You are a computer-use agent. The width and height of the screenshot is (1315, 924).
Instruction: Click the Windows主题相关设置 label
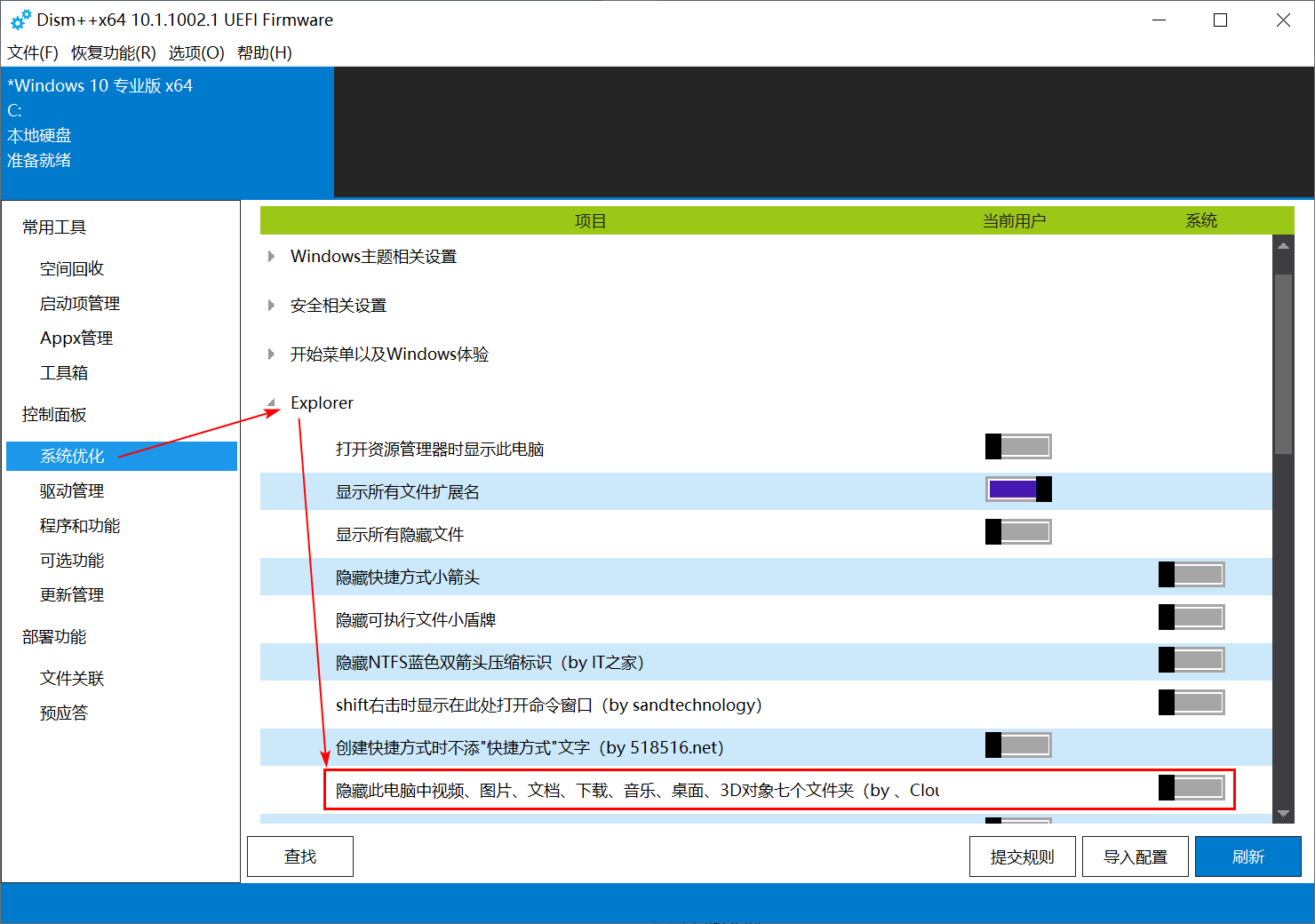point(373,257)
